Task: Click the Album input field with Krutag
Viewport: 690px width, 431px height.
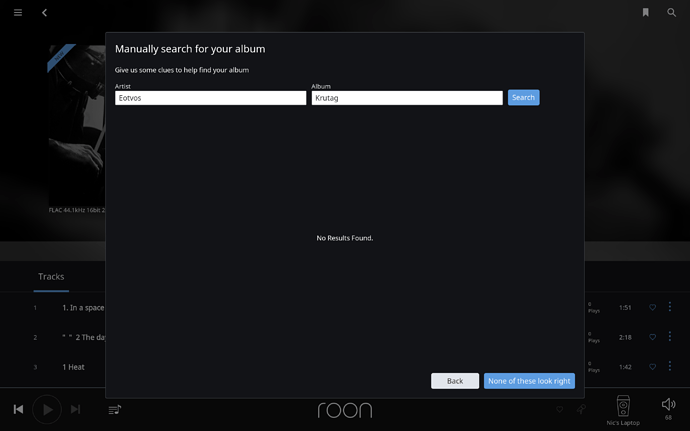Action: [407, 98]
